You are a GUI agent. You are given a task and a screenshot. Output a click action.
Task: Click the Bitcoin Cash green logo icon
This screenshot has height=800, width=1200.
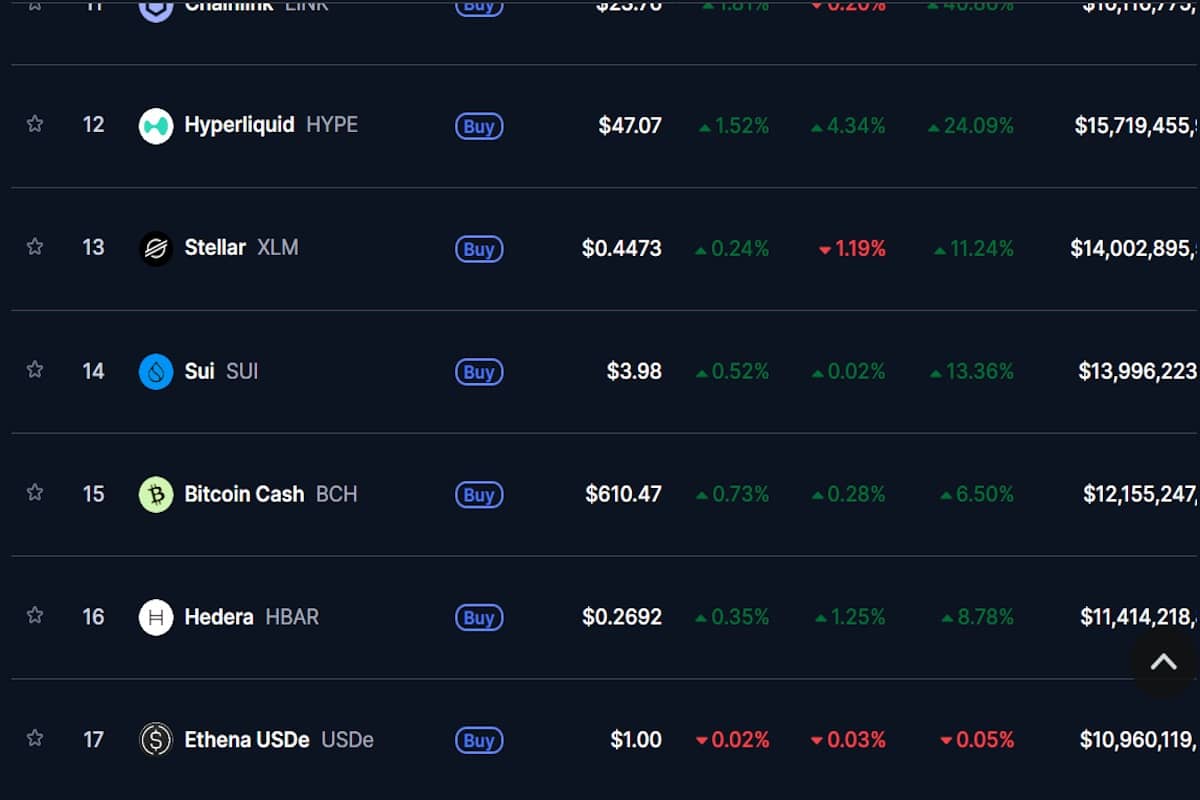(x=156, y=495)
